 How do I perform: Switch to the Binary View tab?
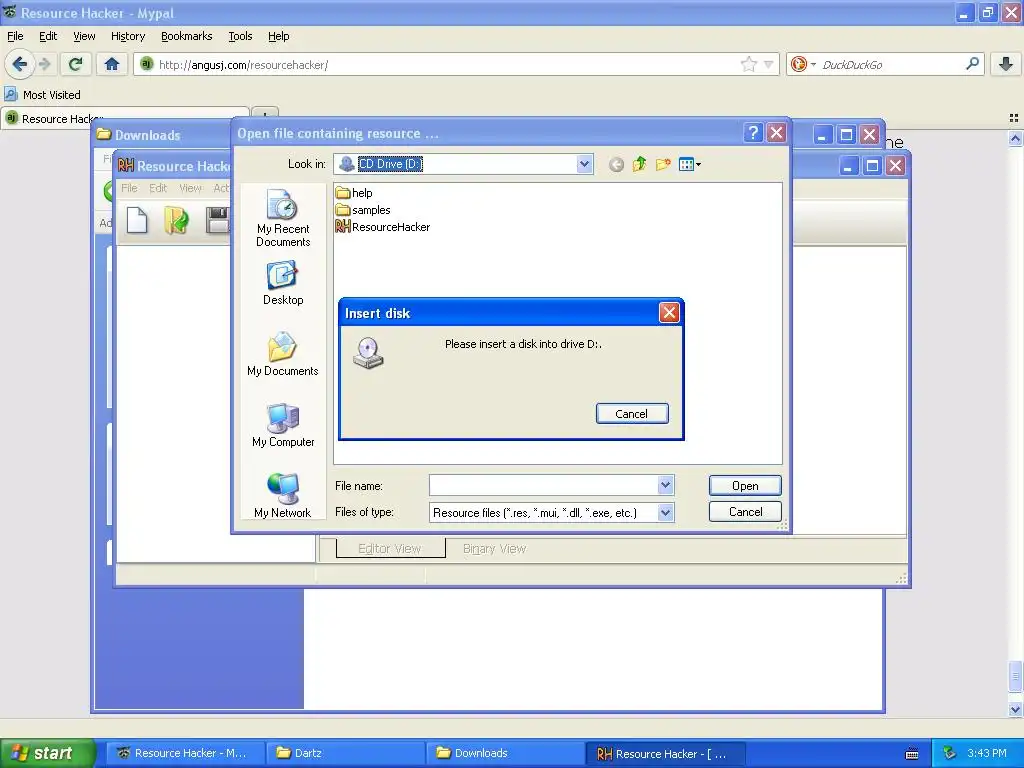click(494, 549)
